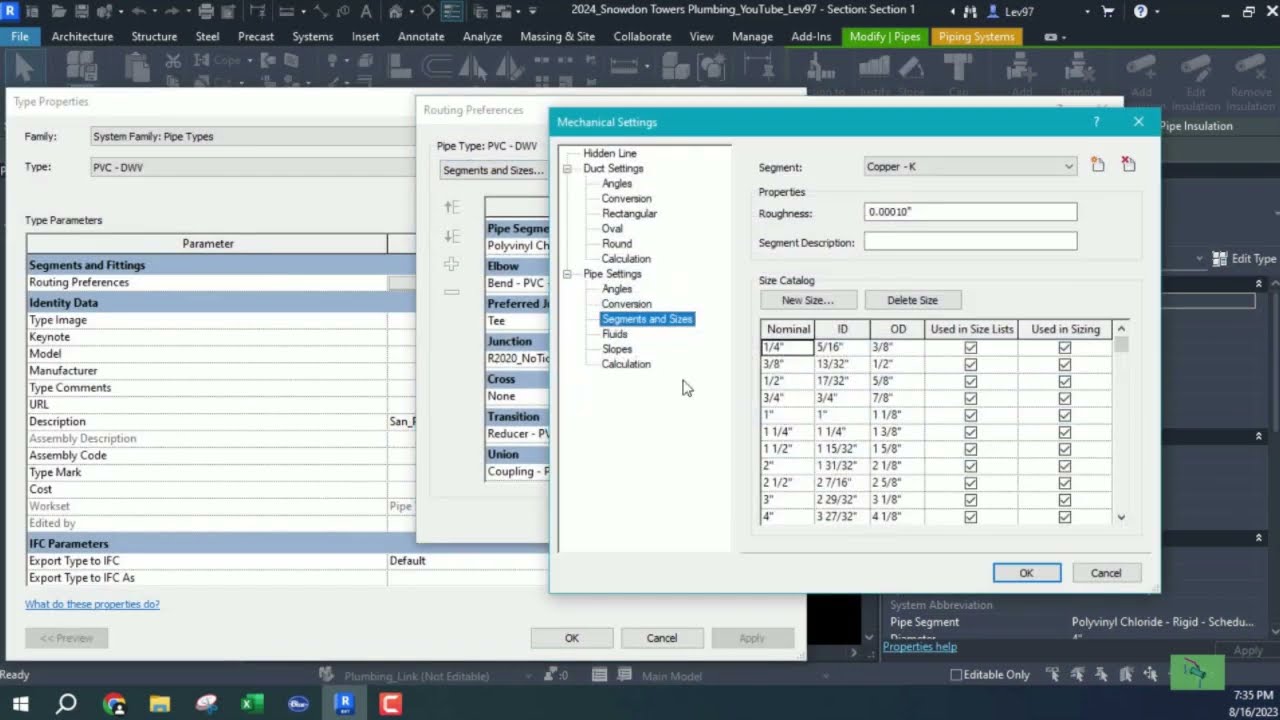1280x720 pixels.
Task: Click the taskbar search magnifier icon
Action: point(66,704)
